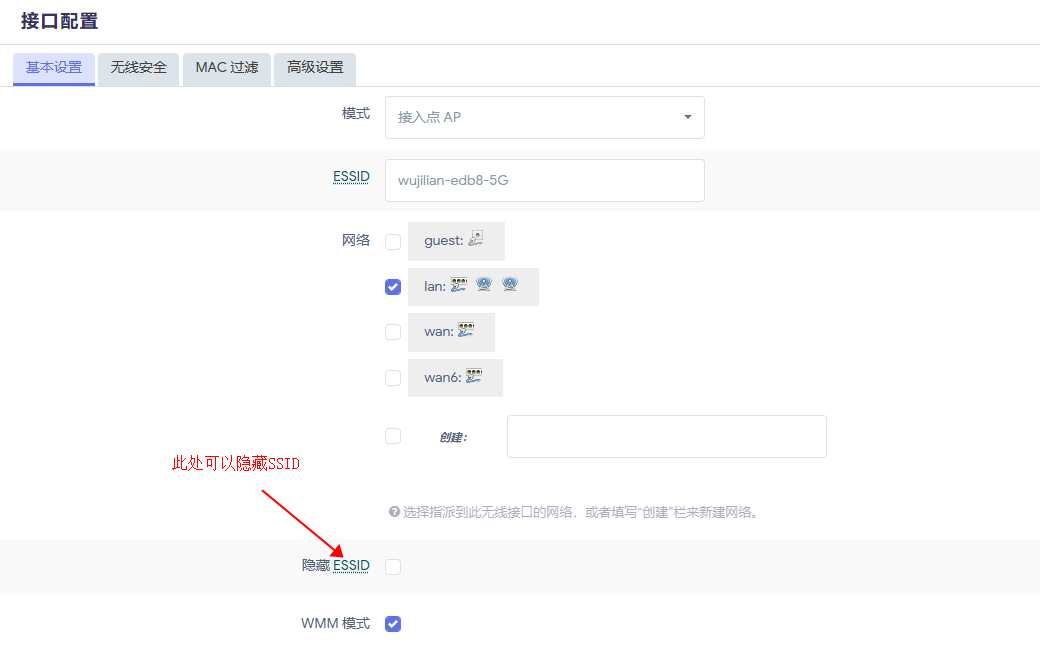1040x665 pixels.
Task: Click the ESSID field containing wujilian-edb8-5G
Action: point(544,180)
